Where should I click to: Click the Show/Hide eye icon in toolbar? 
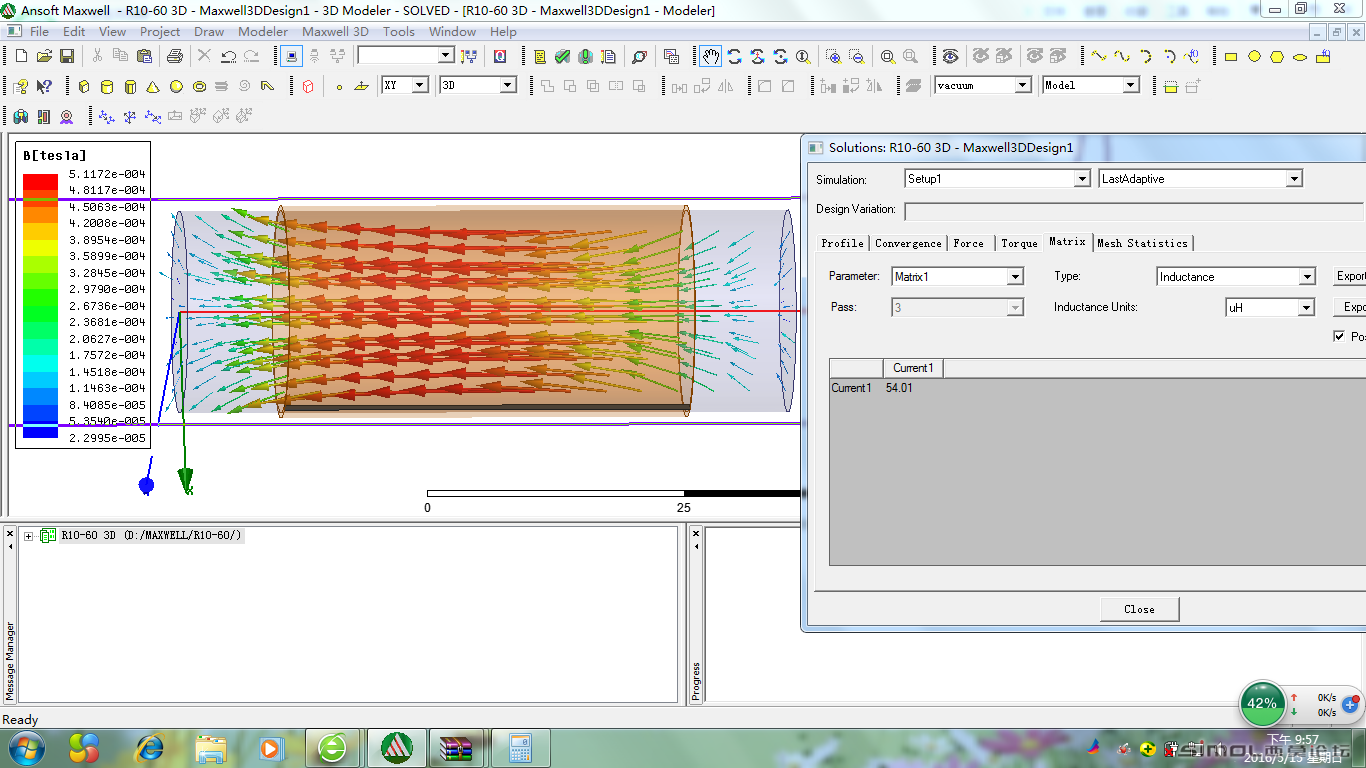(x=950, y=56)
